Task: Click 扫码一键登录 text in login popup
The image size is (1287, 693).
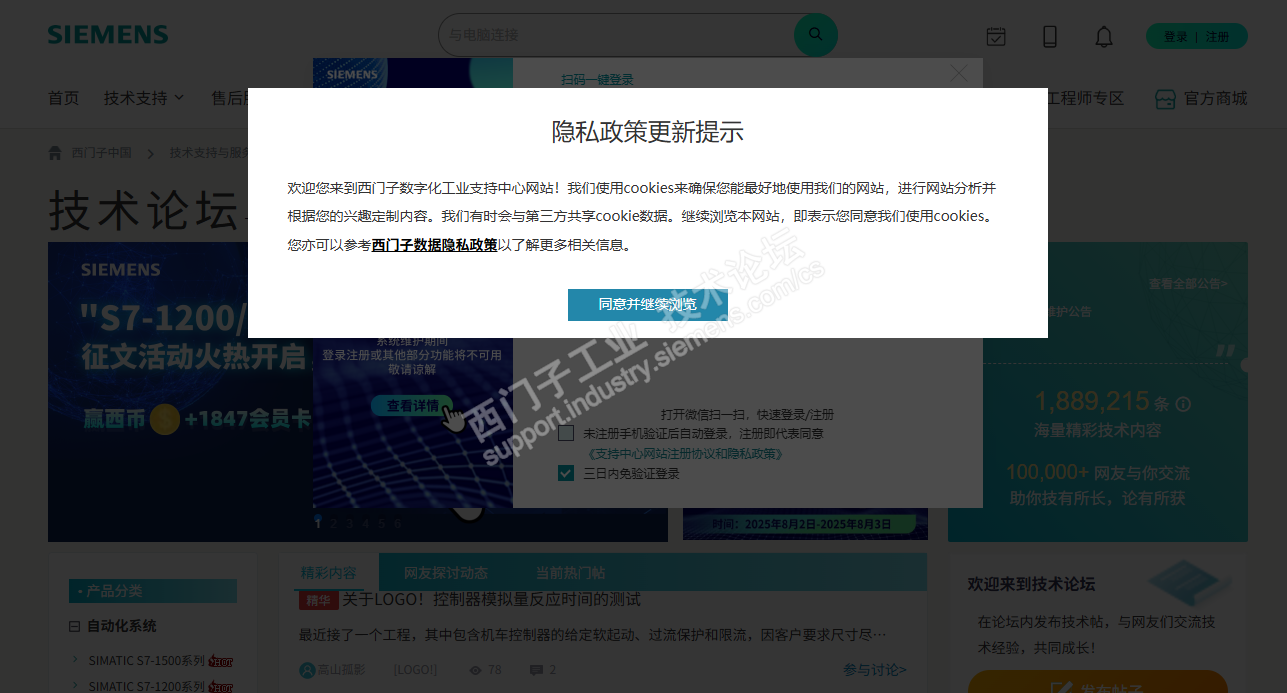Action: coord(597,80)
